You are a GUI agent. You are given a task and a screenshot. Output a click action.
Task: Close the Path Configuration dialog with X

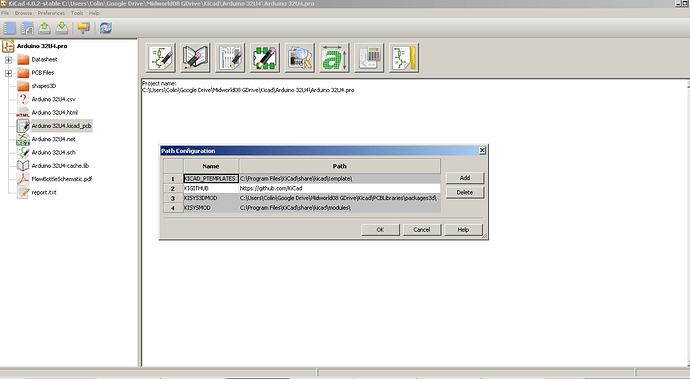482,151
